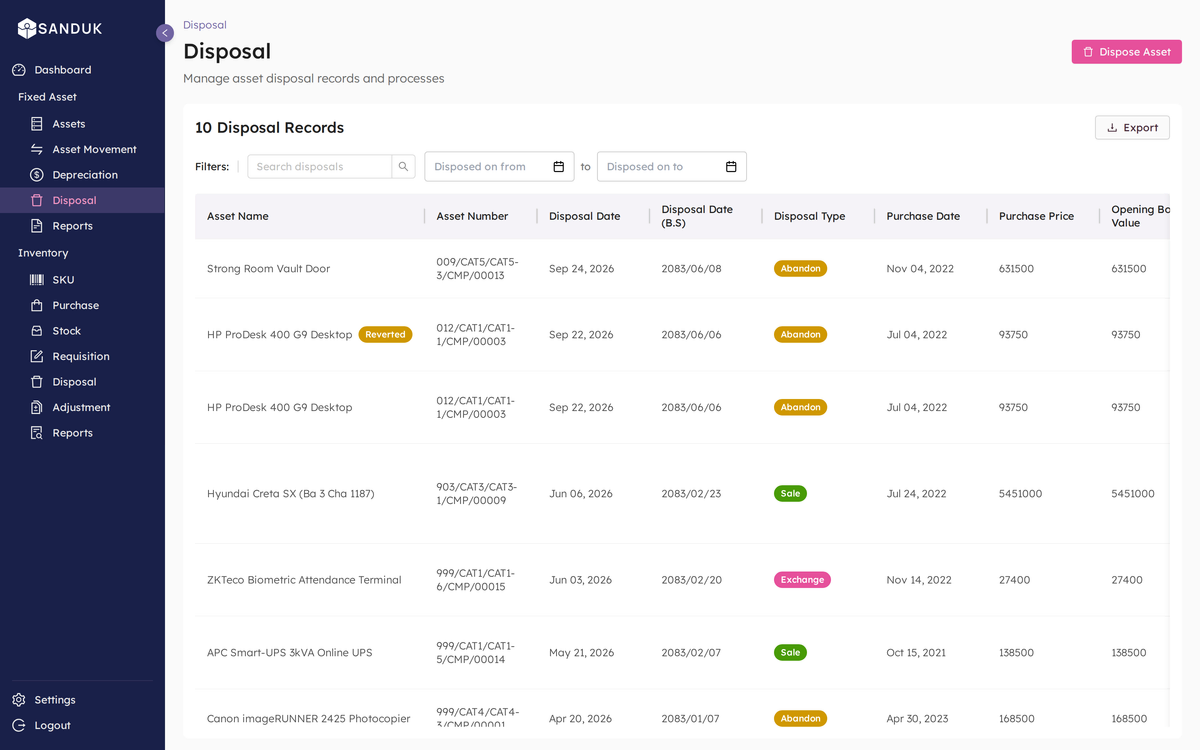Click purchase price 5451000 cell
Screen dimensions: 1200x750
coord(1020,494)
